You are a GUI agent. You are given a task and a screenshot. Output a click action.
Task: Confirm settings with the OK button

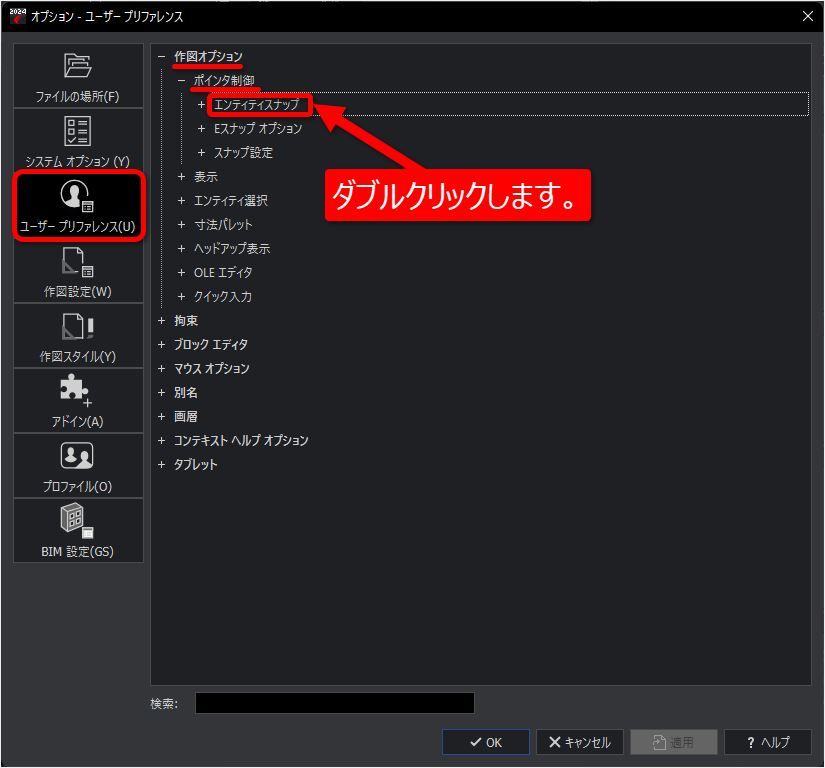pos(485,741)
